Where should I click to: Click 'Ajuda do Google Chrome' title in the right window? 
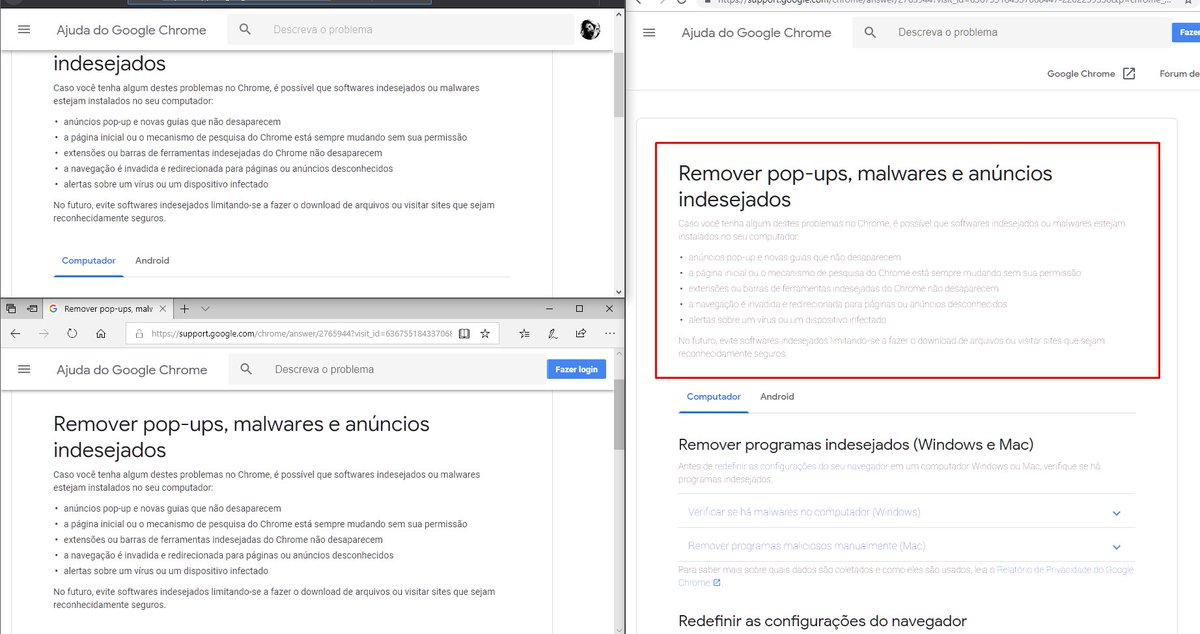[x=756, y=32]
